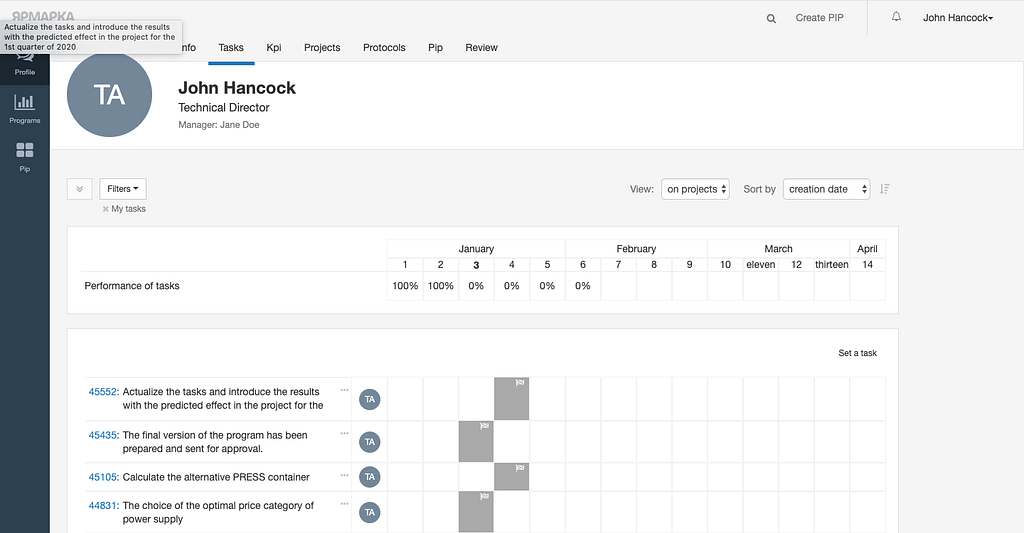The image size is (1024, 533).
Task: Click Set a task link
Action: point(857,353)
